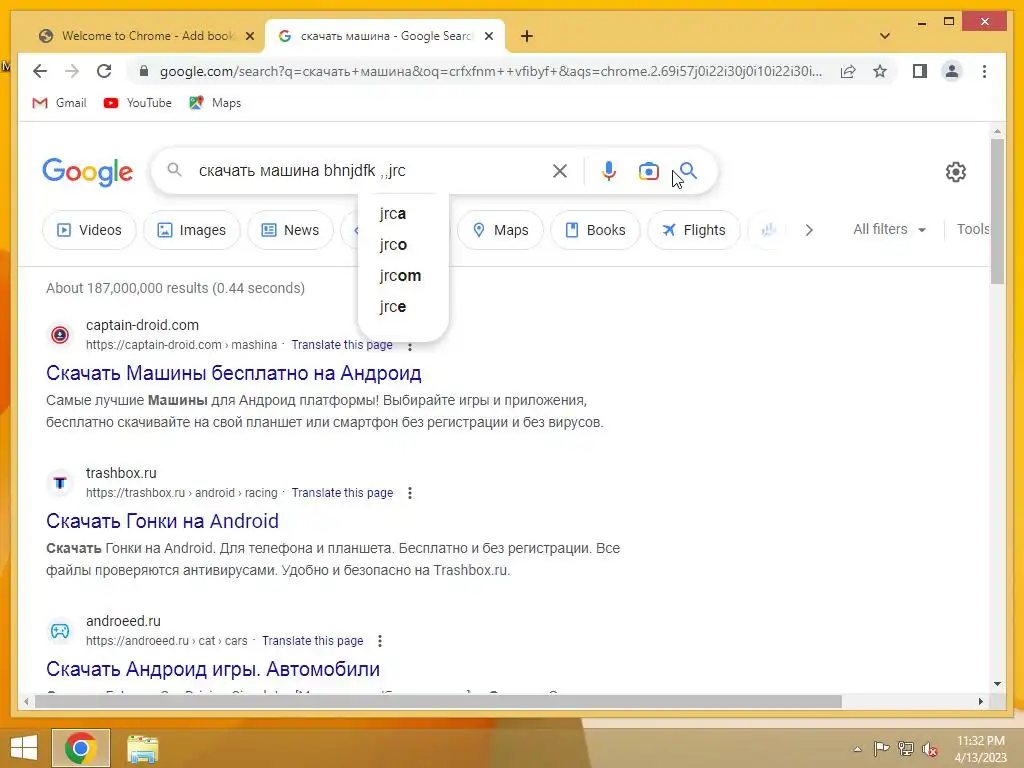The image size is (1024, 768).
Task: Click the horizontal scrollbar thumb
Action: point(438,701)
